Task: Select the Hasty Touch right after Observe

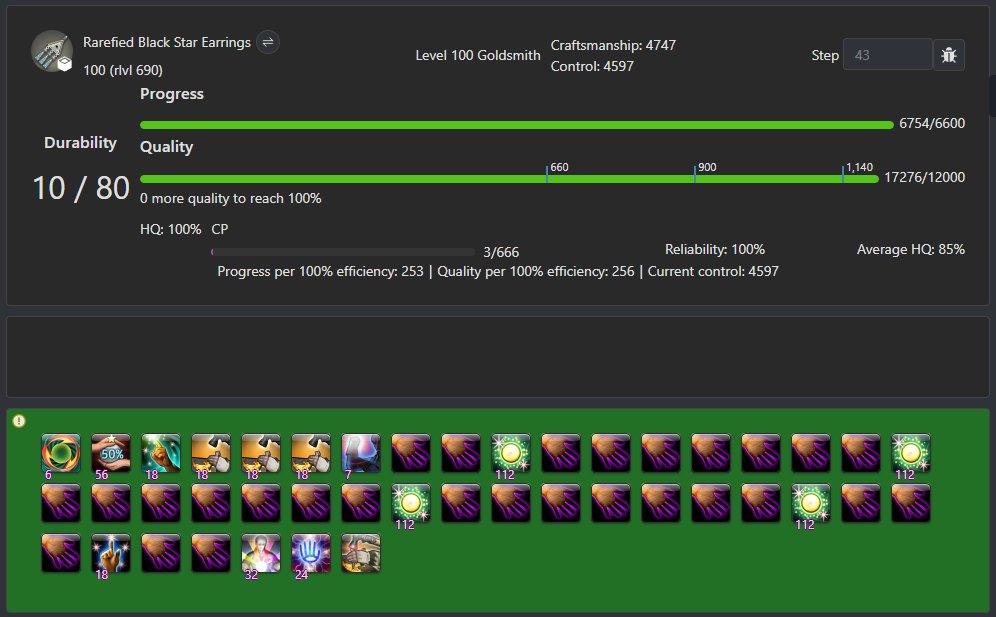Action: [411, 453]
